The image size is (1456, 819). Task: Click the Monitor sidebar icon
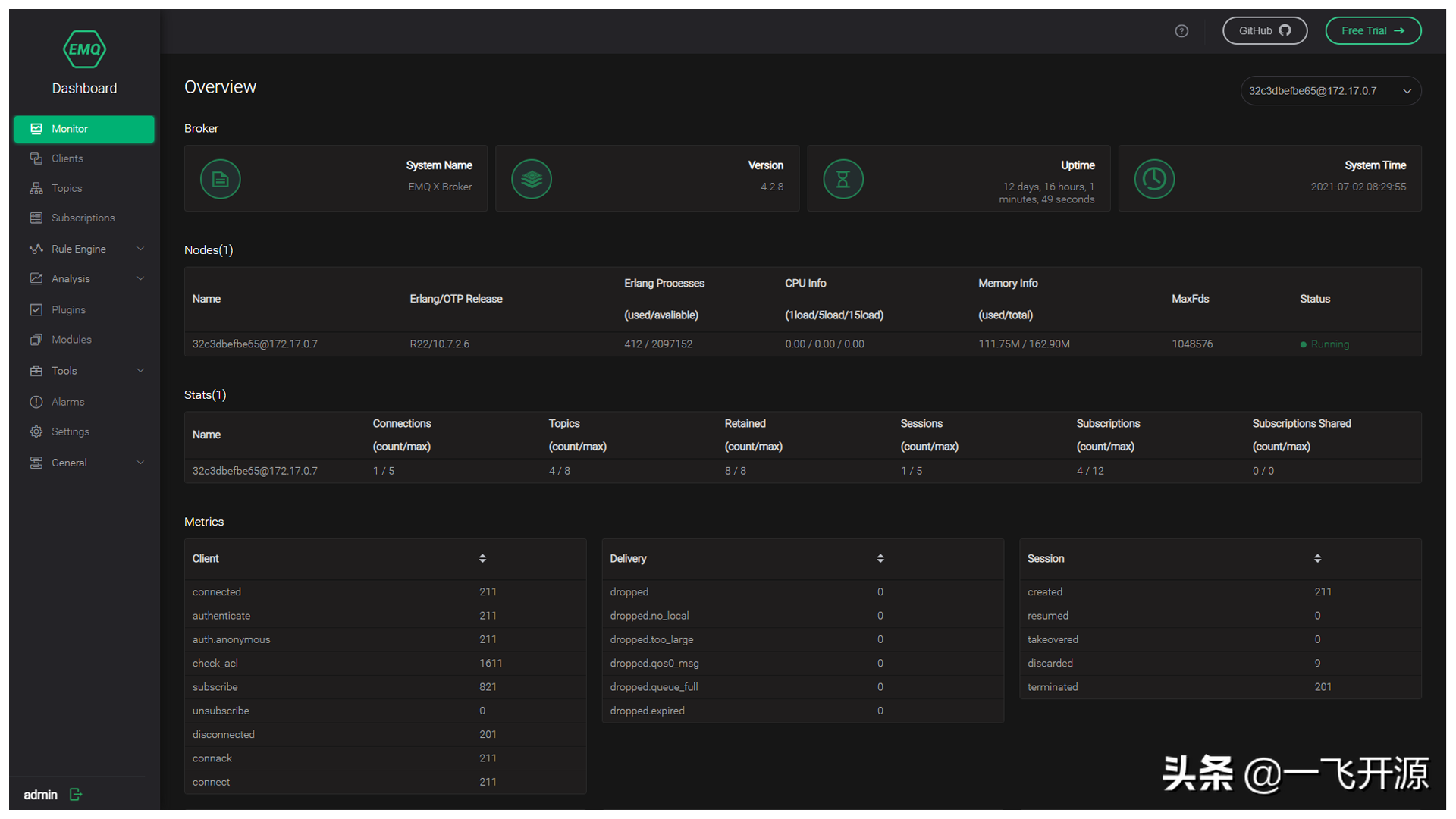(36, 128)
